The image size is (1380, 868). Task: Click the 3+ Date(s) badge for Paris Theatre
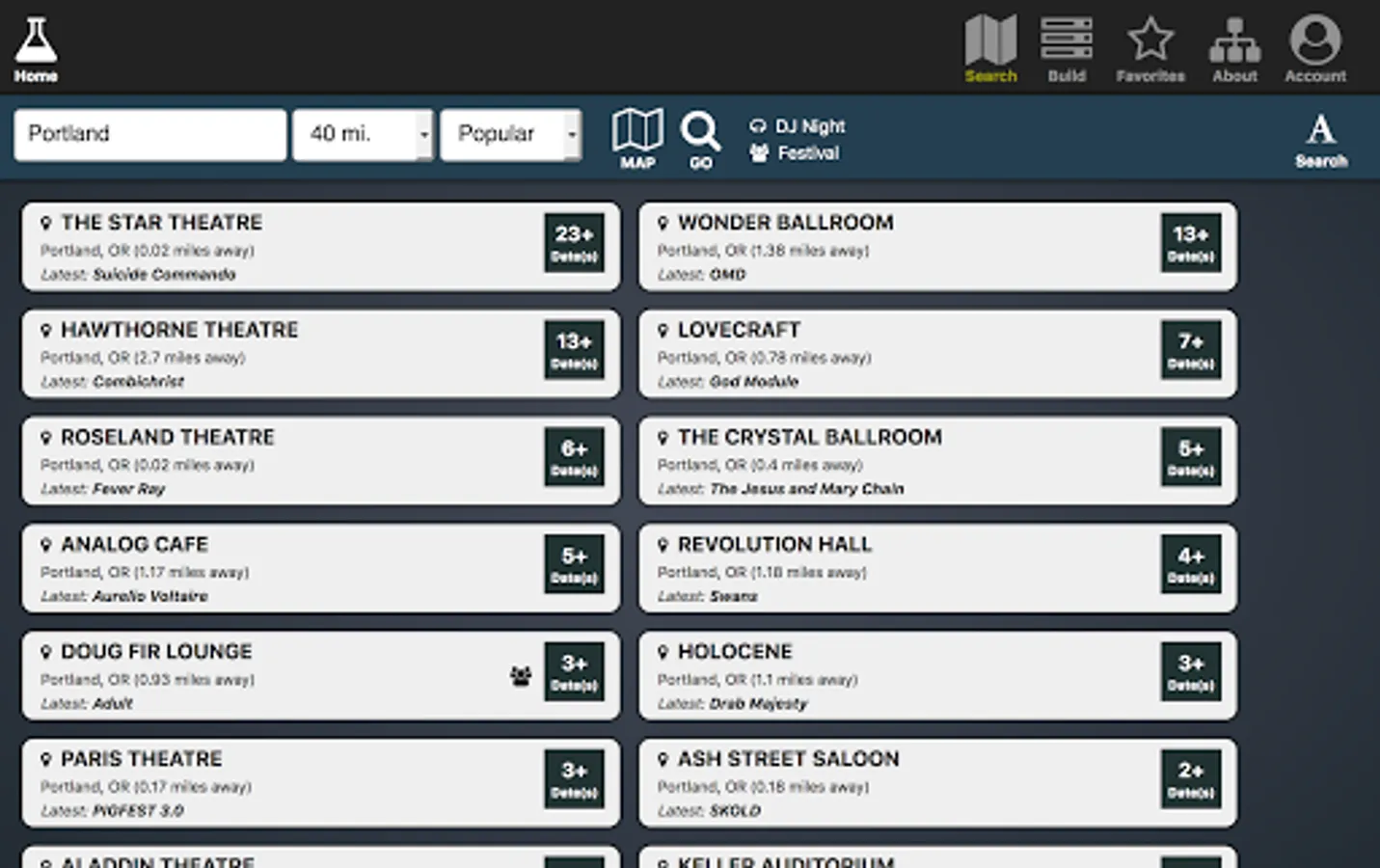pyautogui.click(x=574, y=777)
